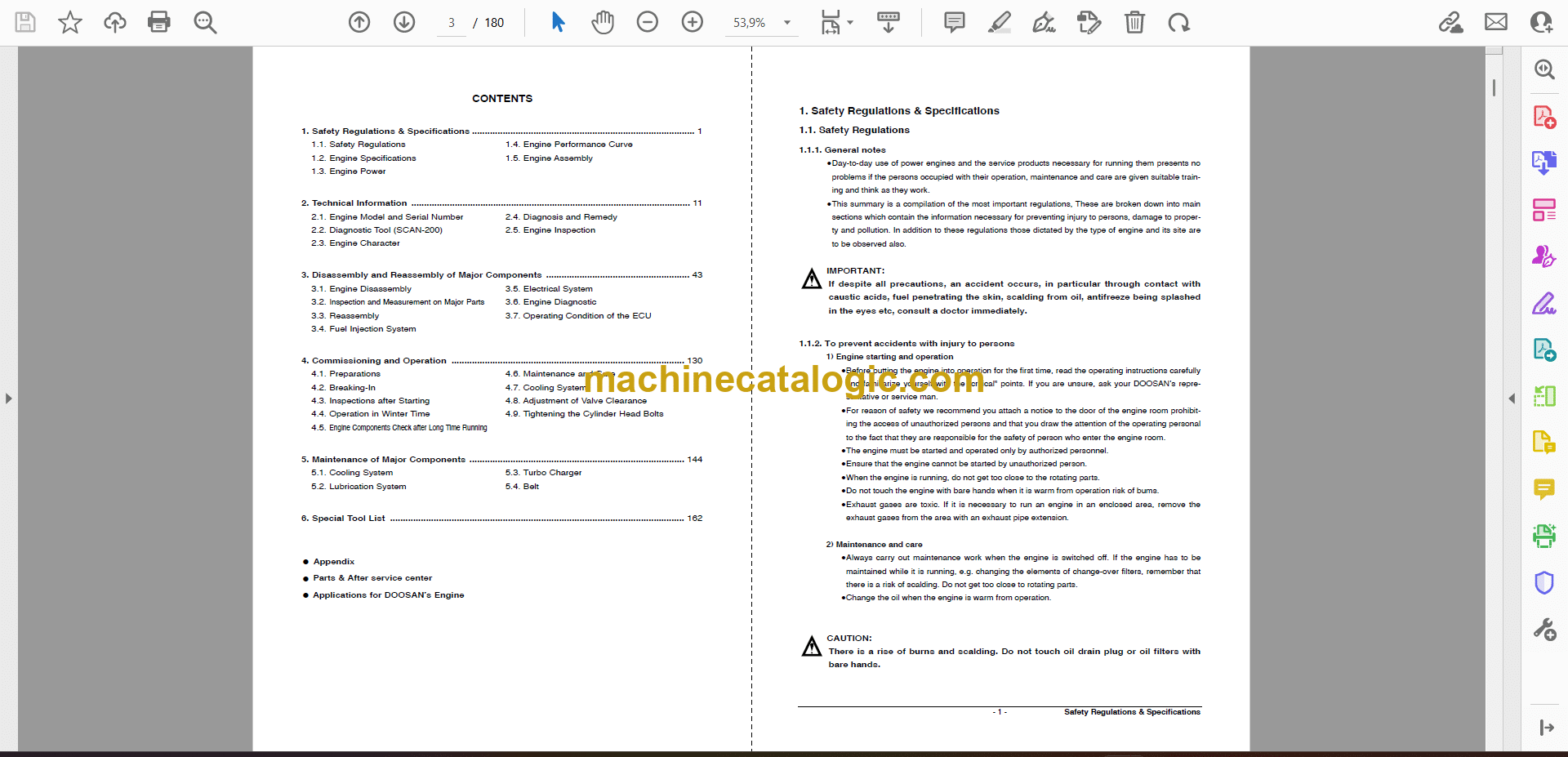Click '4.8. Adjustment of Valve Clearance' entry

(576, 400)
